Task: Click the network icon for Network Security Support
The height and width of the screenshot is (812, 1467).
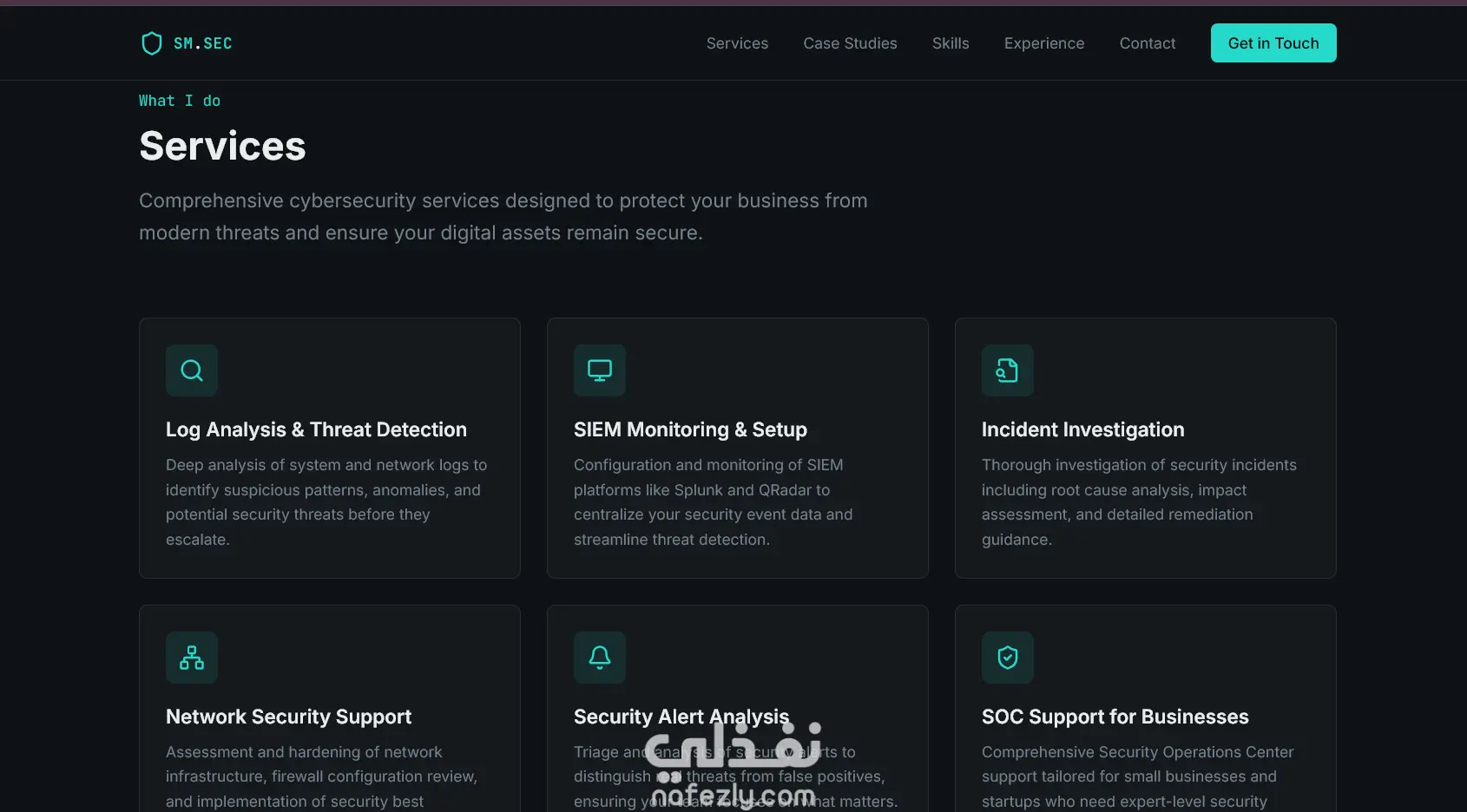Action: [192, 658]
